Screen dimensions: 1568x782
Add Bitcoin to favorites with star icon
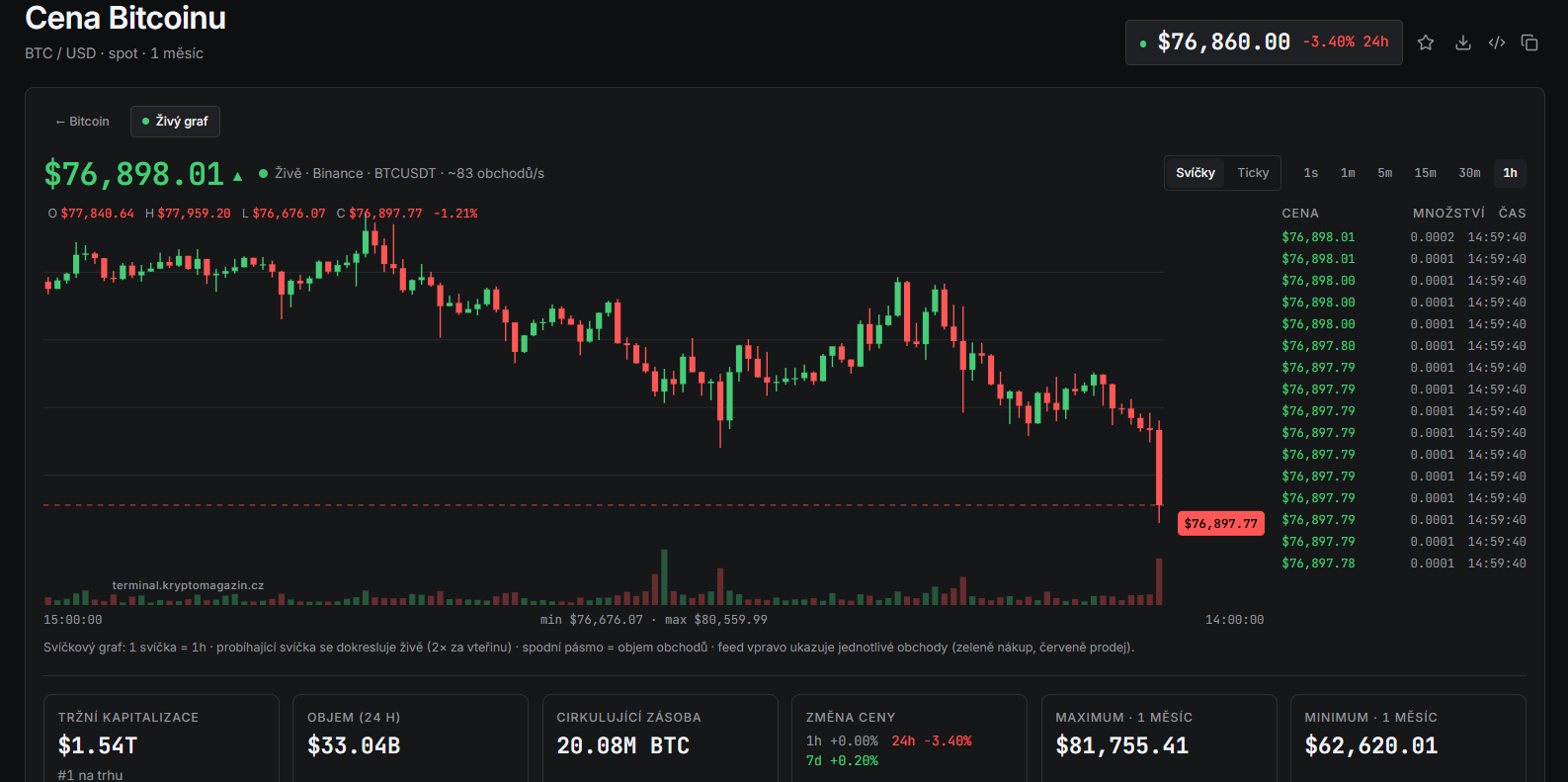pyautogui.click(x=1426, y=43)
